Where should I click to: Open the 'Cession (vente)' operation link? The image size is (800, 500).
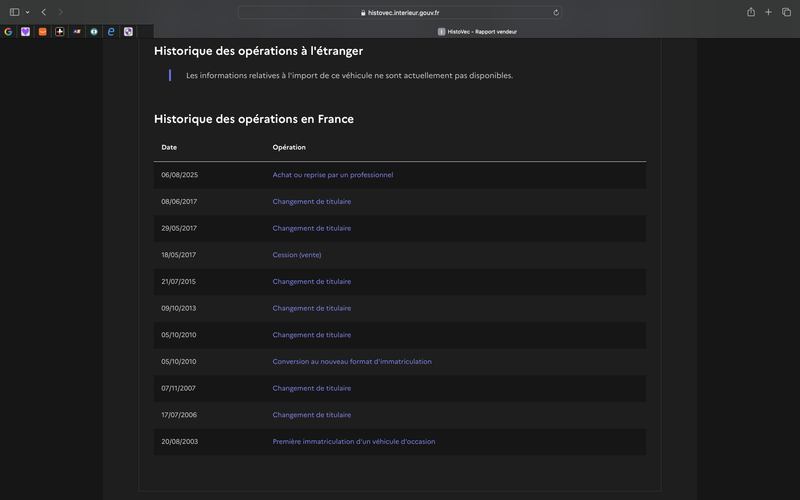(297, 255)
